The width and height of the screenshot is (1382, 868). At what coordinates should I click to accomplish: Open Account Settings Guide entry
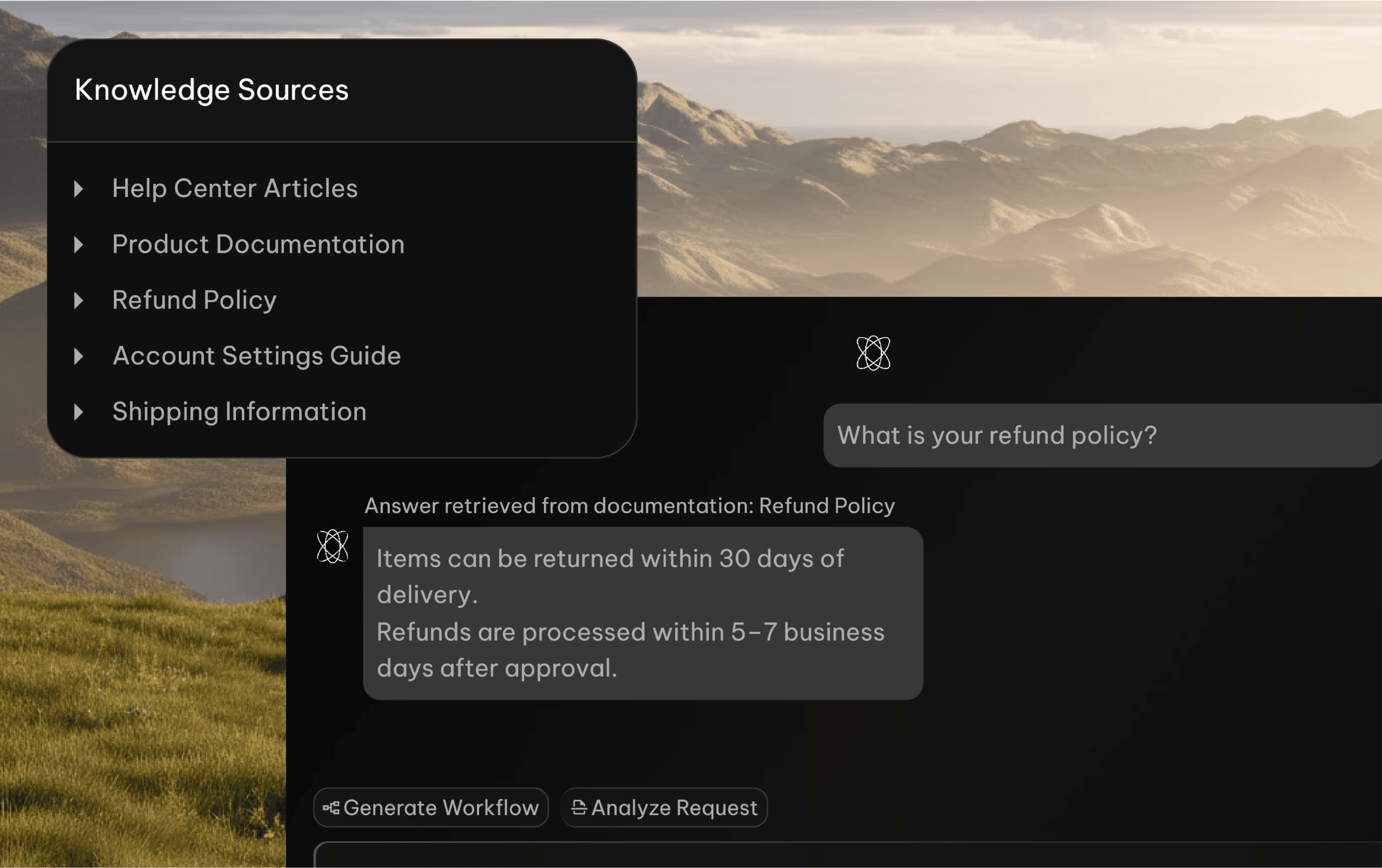pyautogui.click(x=257, y=356)
